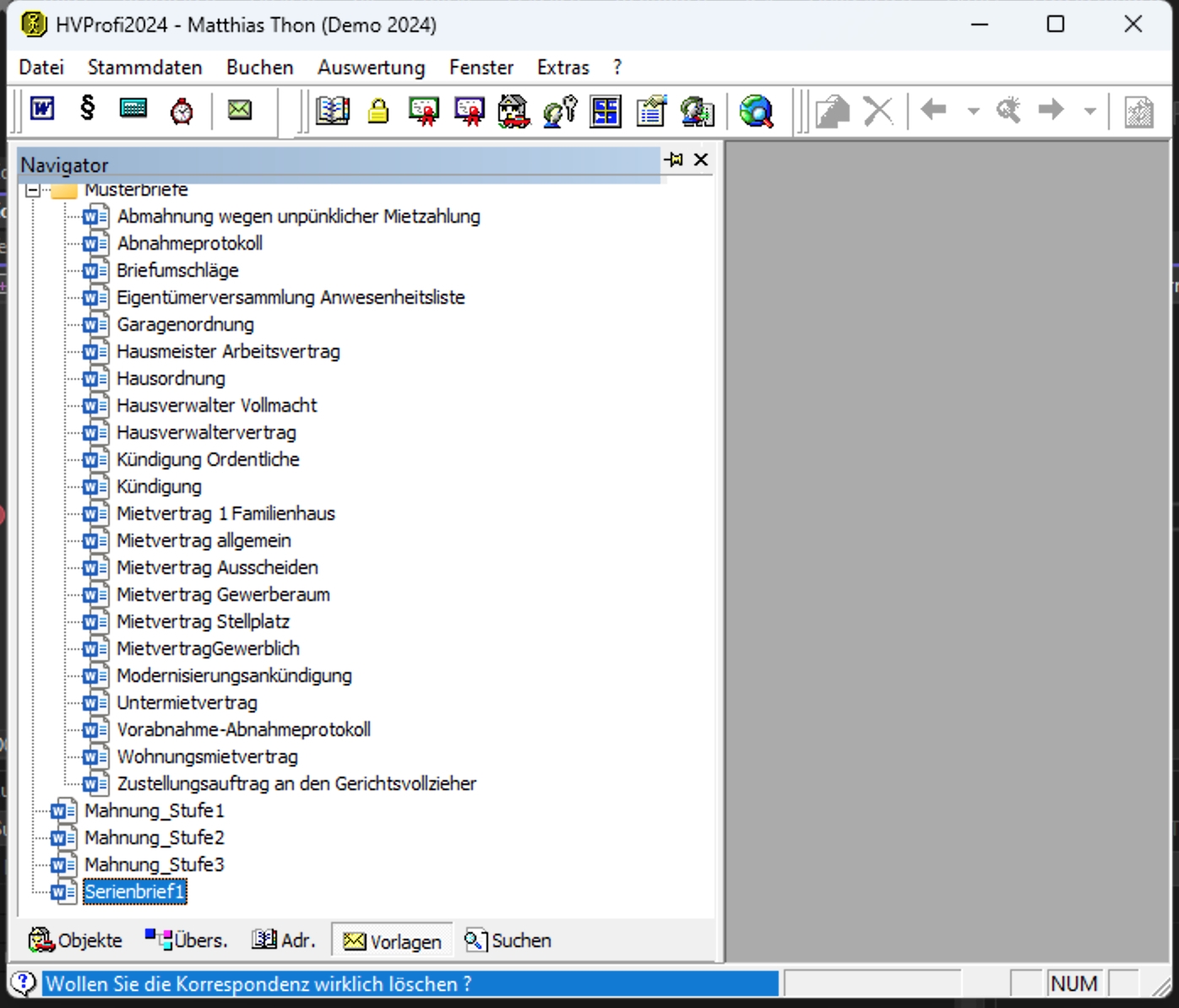Screen dimensions: 1179x1008
Task: Close the Navigator panel
Action: (x=701, y=160)
